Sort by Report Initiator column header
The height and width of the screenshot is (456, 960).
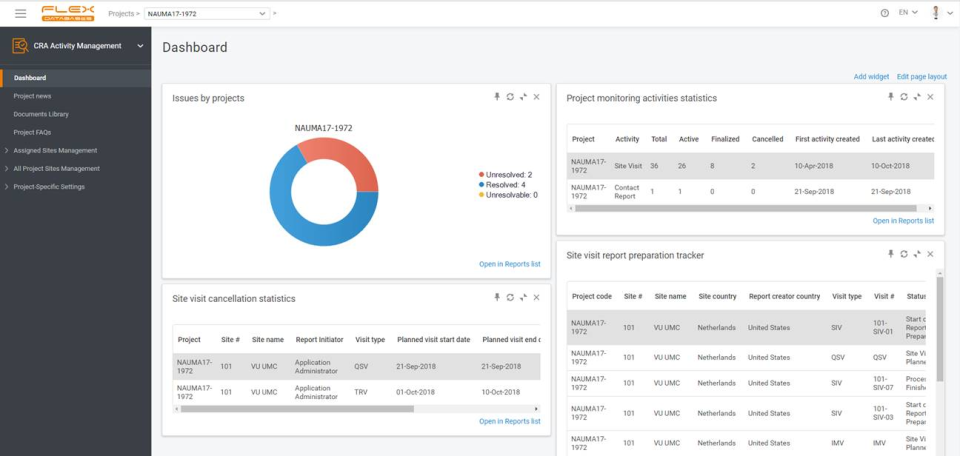click(319, 340)
